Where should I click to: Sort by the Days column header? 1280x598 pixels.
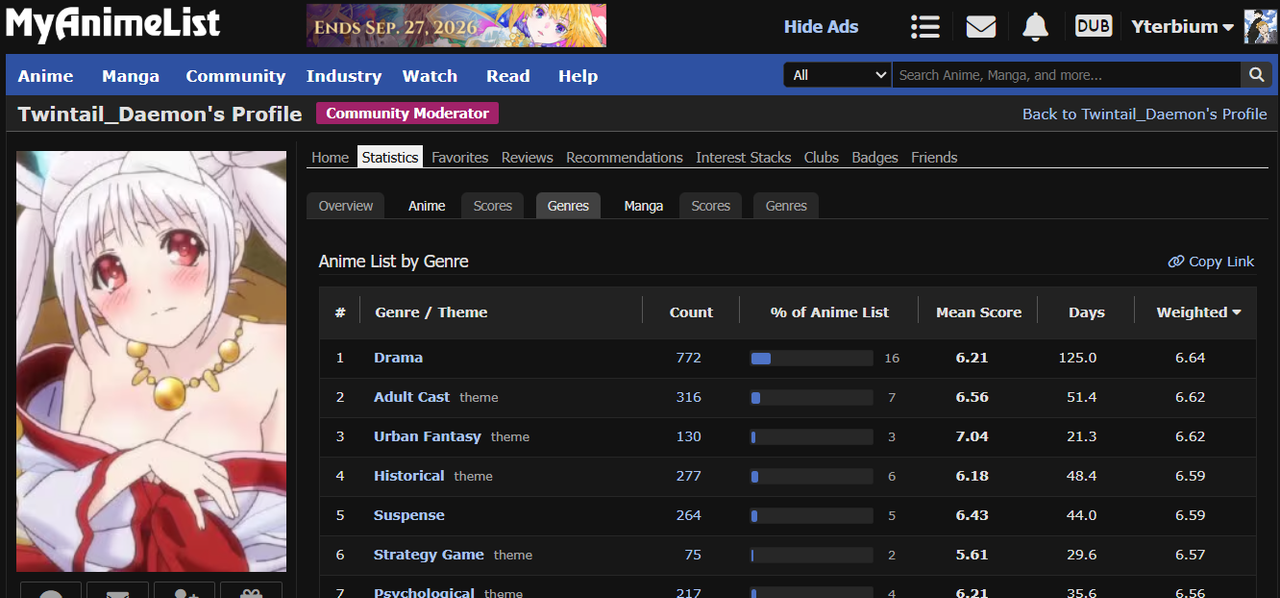pyautogui.click(x=1086, y=312)
